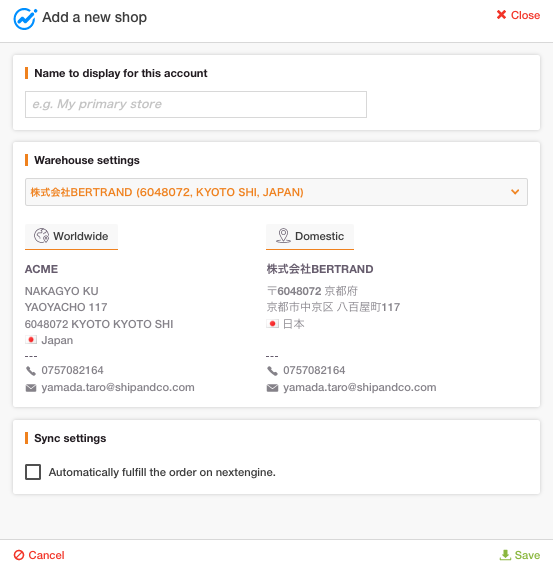553x571 pixels.
Task: Open the warehouse selection dropdown
Action: pyautogui.click(x=276, y=192)
